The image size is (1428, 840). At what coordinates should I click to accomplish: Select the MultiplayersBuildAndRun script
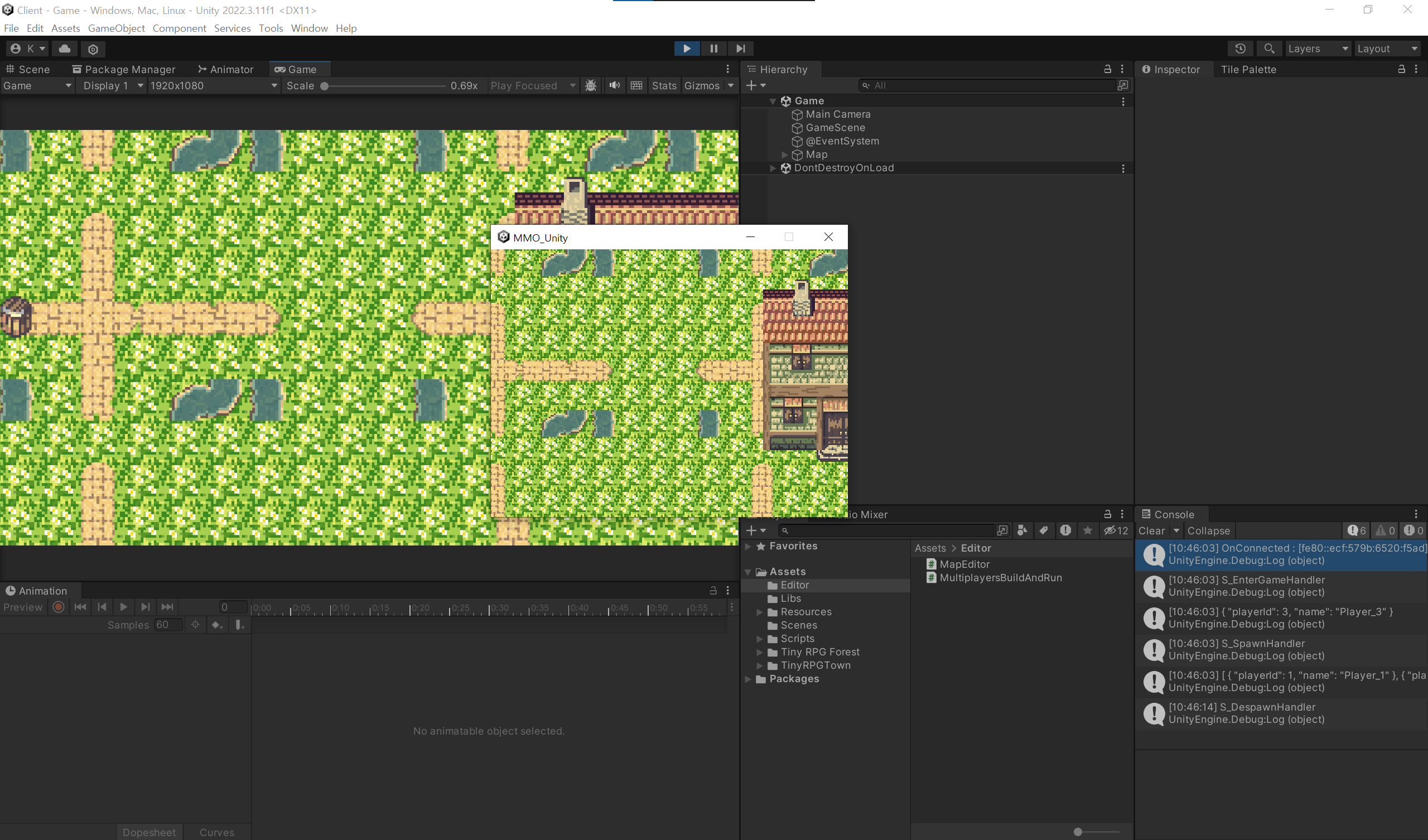point(1000,578)
